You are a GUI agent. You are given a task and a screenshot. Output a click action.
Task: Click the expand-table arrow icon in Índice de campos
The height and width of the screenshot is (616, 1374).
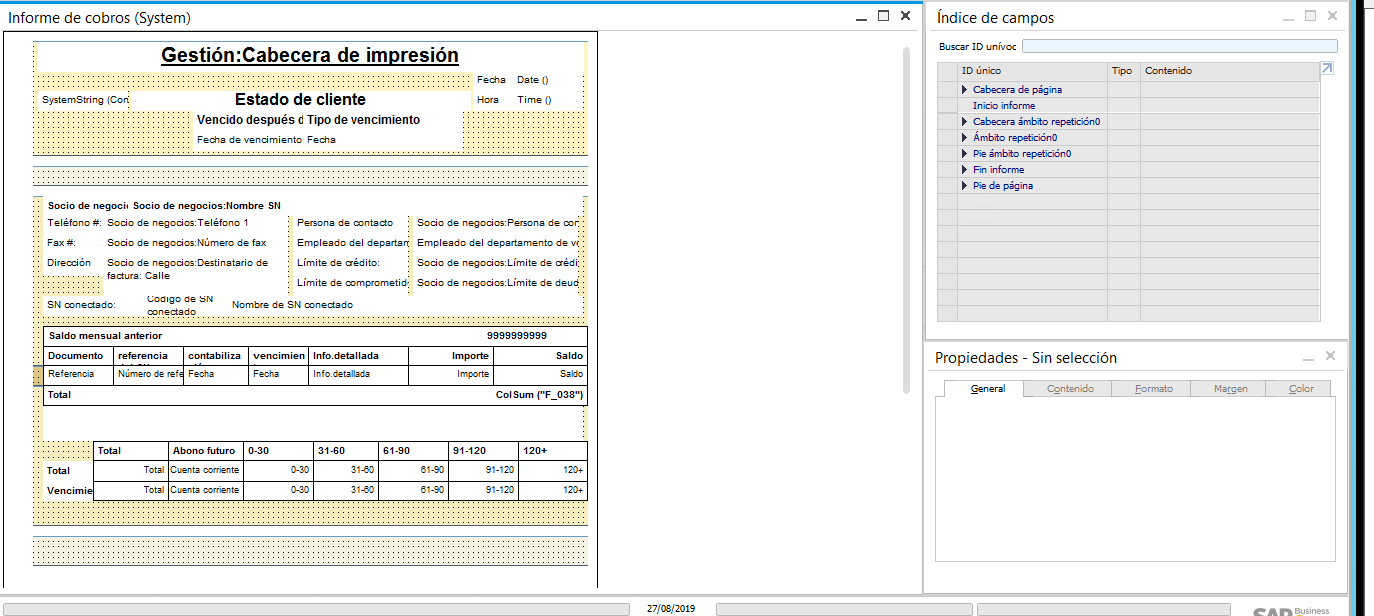click(1327, 69)
